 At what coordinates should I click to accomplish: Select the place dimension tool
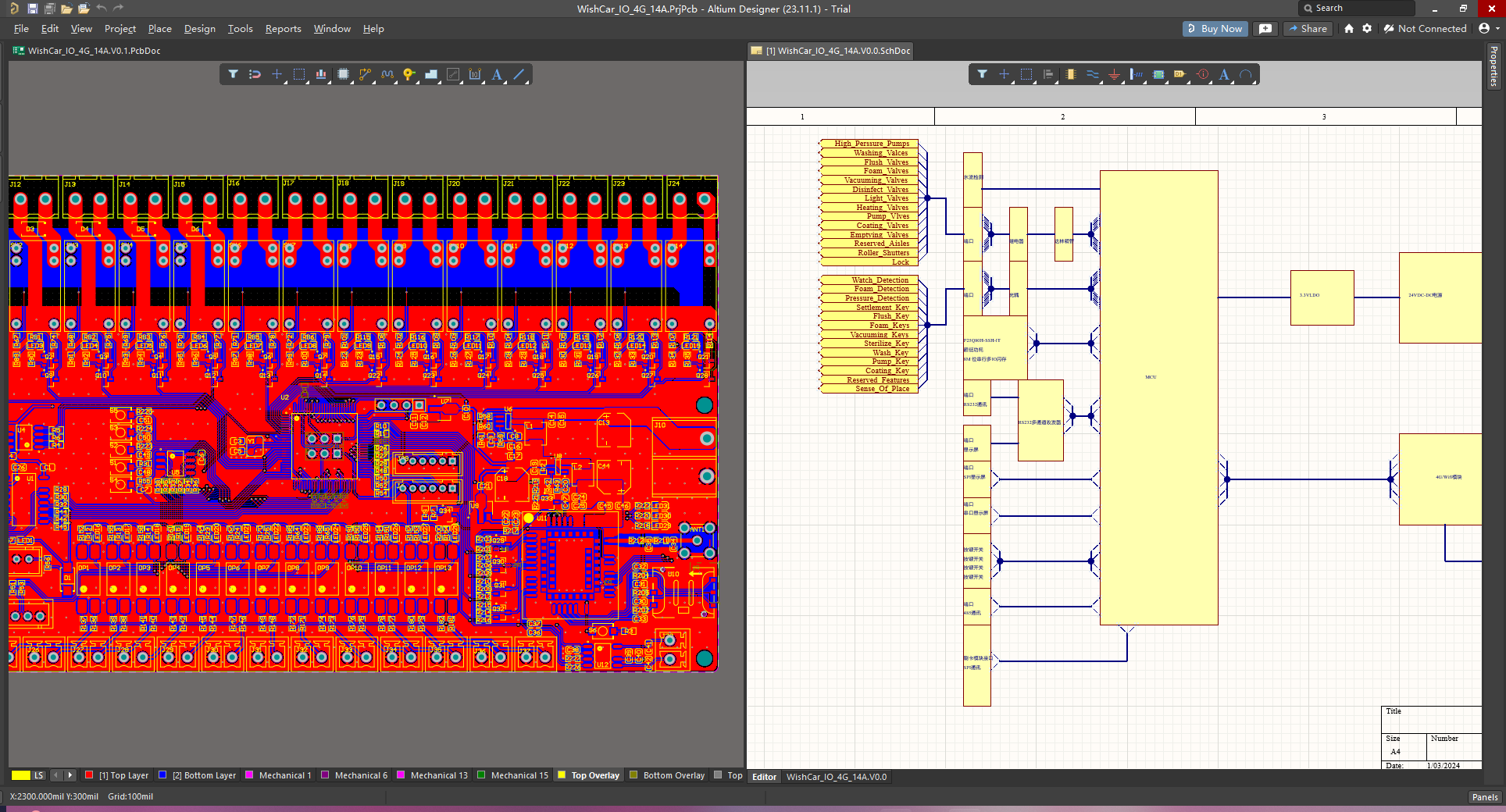(475, 75)
